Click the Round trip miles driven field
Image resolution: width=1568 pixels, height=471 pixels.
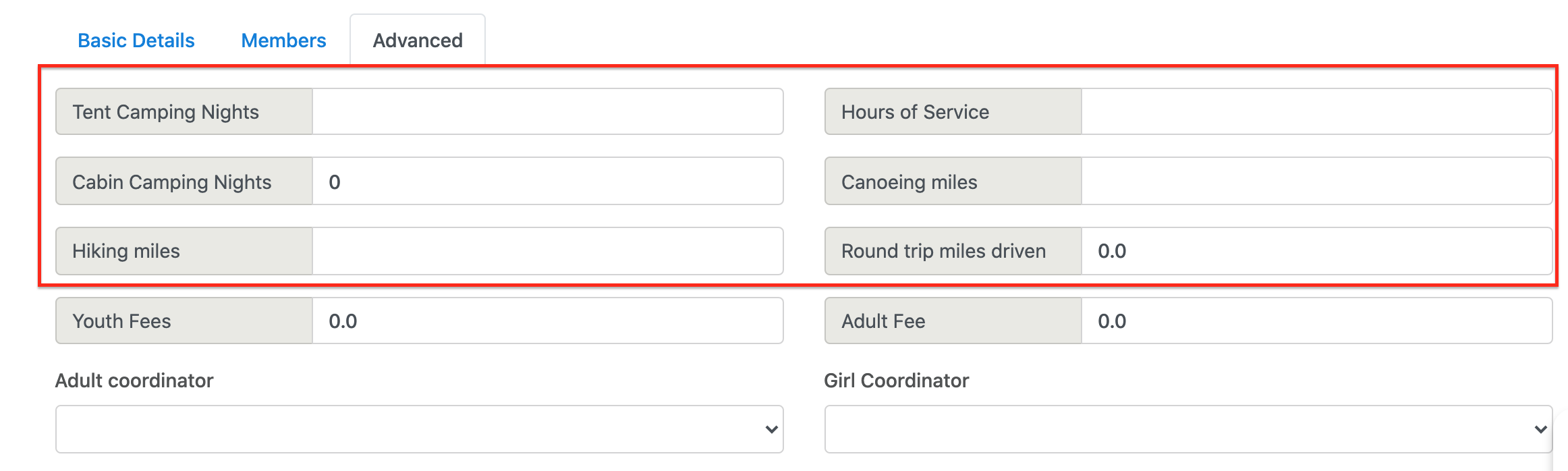click(x=1316, y=251)
